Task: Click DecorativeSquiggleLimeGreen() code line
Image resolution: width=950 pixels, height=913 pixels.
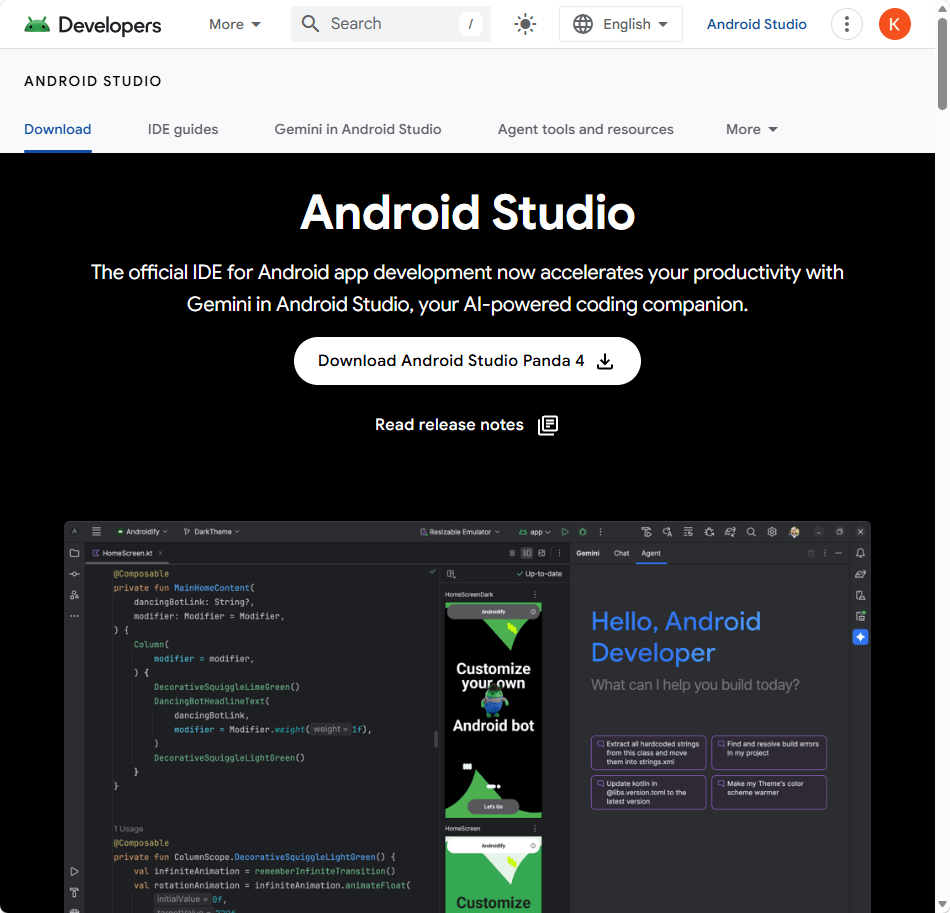Action: click(x=227, y=687)
